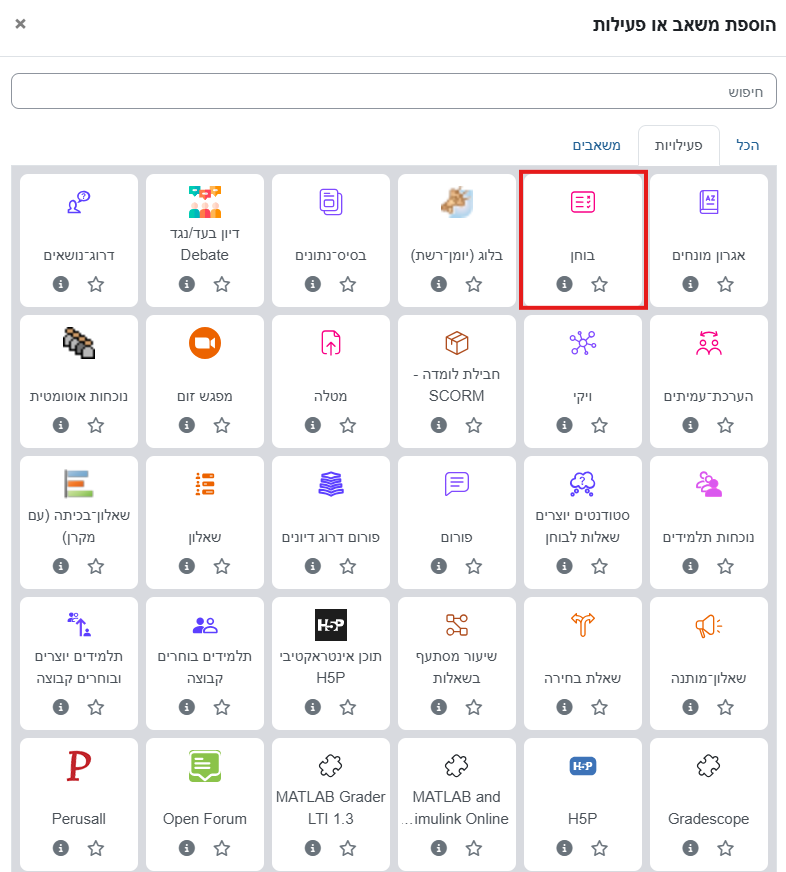Choose the Zoom meeting (מפגש זום) icon
The height and width of the screenshot is (872, 786).
pyautogui.click(x=205, y=343)
